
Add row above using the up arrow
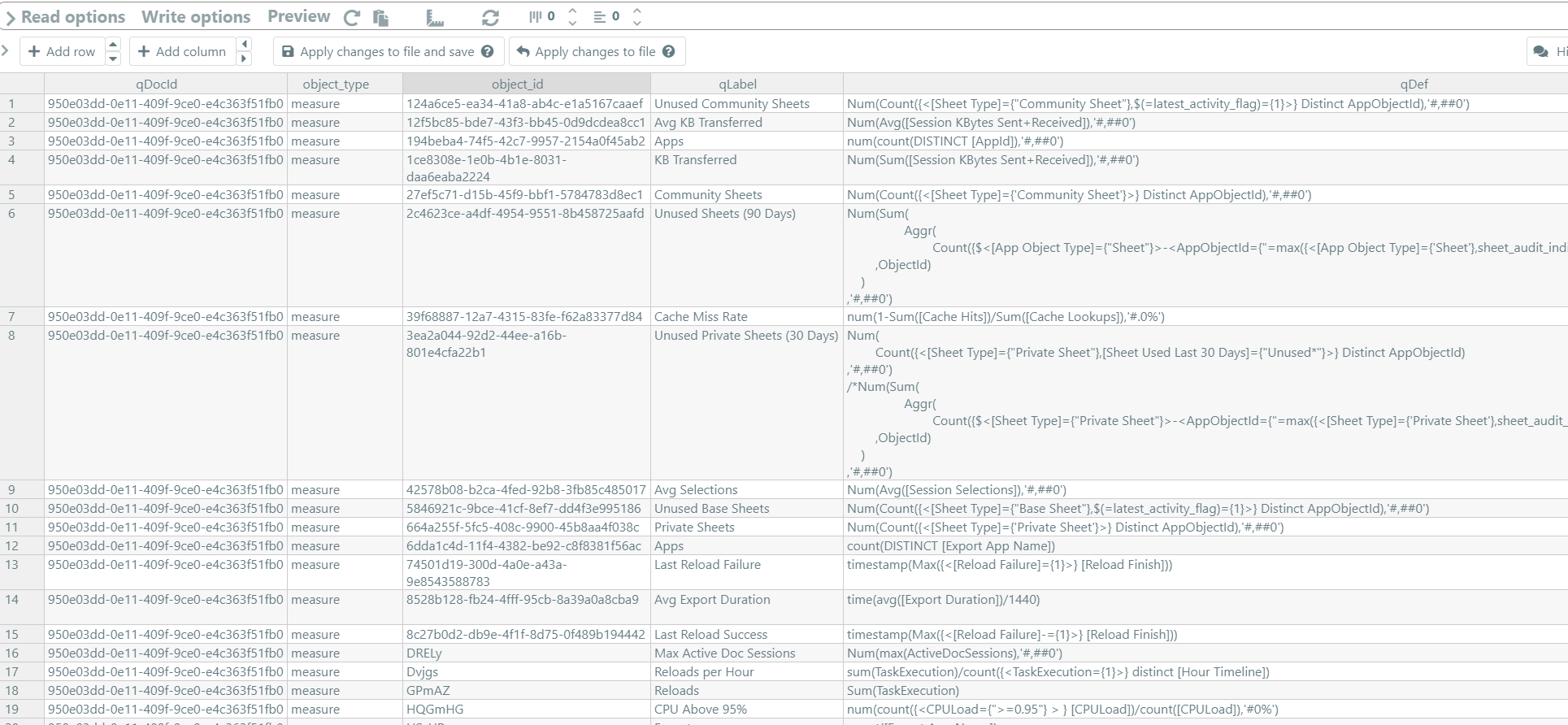pyautogui.click(x=113, y=45)
